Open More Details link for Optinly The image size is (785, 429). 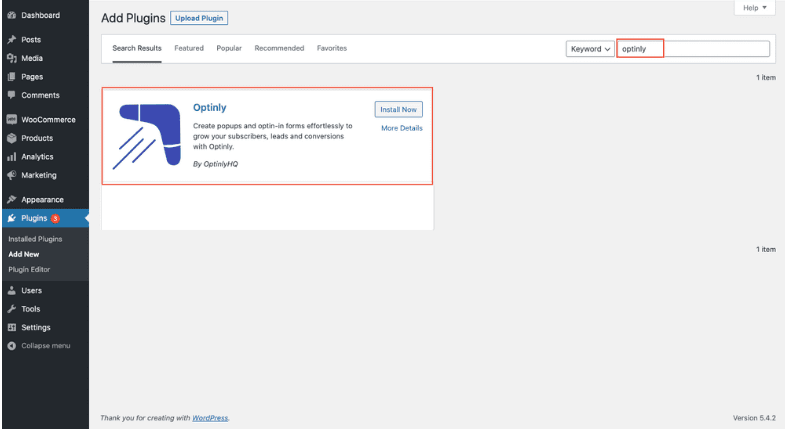402,128
